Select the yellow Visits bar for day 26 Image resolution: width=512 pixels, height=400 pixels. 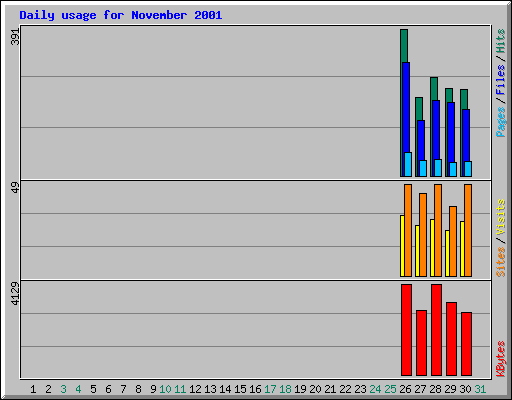402,246
